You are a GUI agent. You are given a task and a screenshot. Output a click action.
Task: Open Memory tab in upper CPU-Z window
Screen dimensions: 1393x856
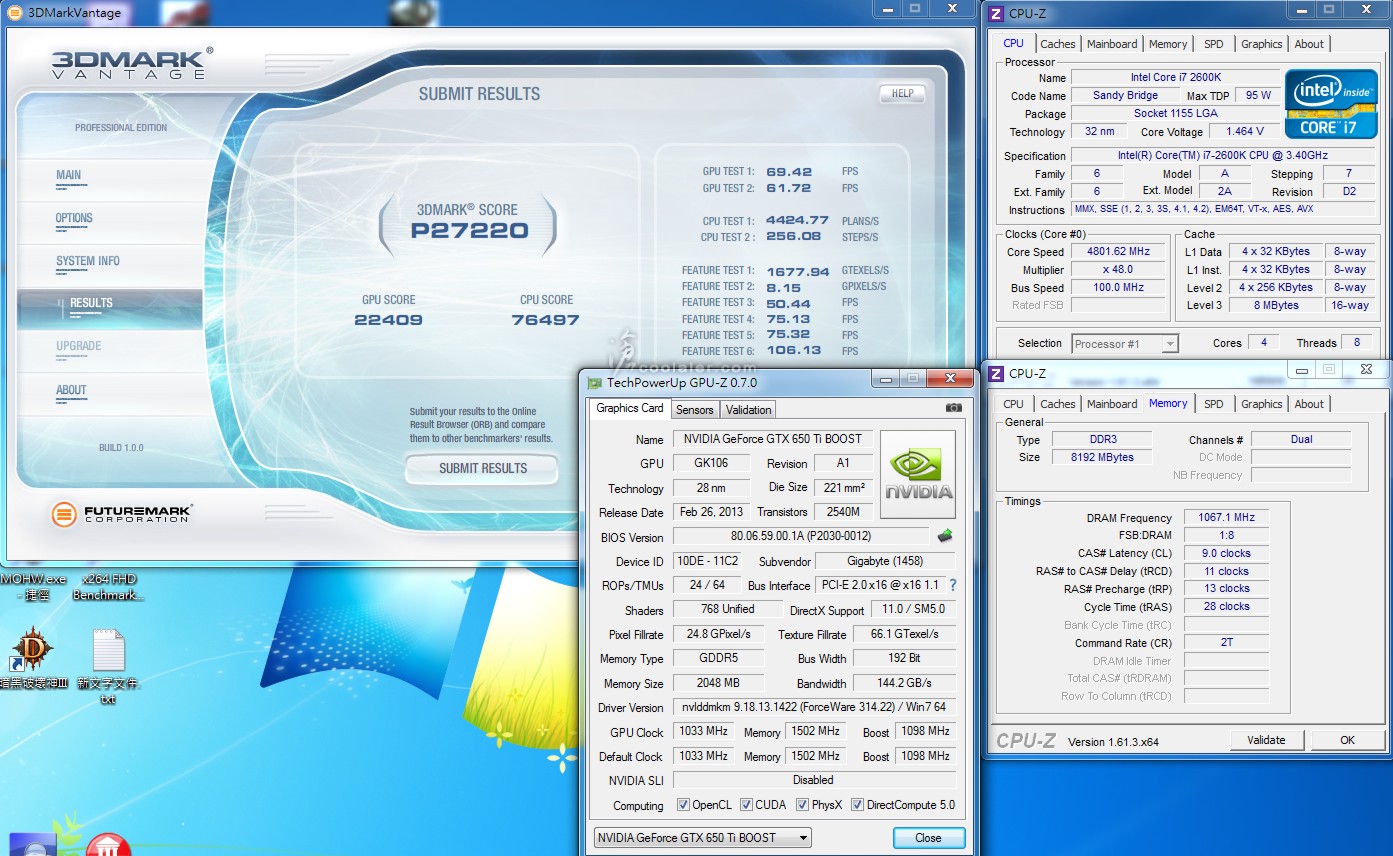[1168, 44]
